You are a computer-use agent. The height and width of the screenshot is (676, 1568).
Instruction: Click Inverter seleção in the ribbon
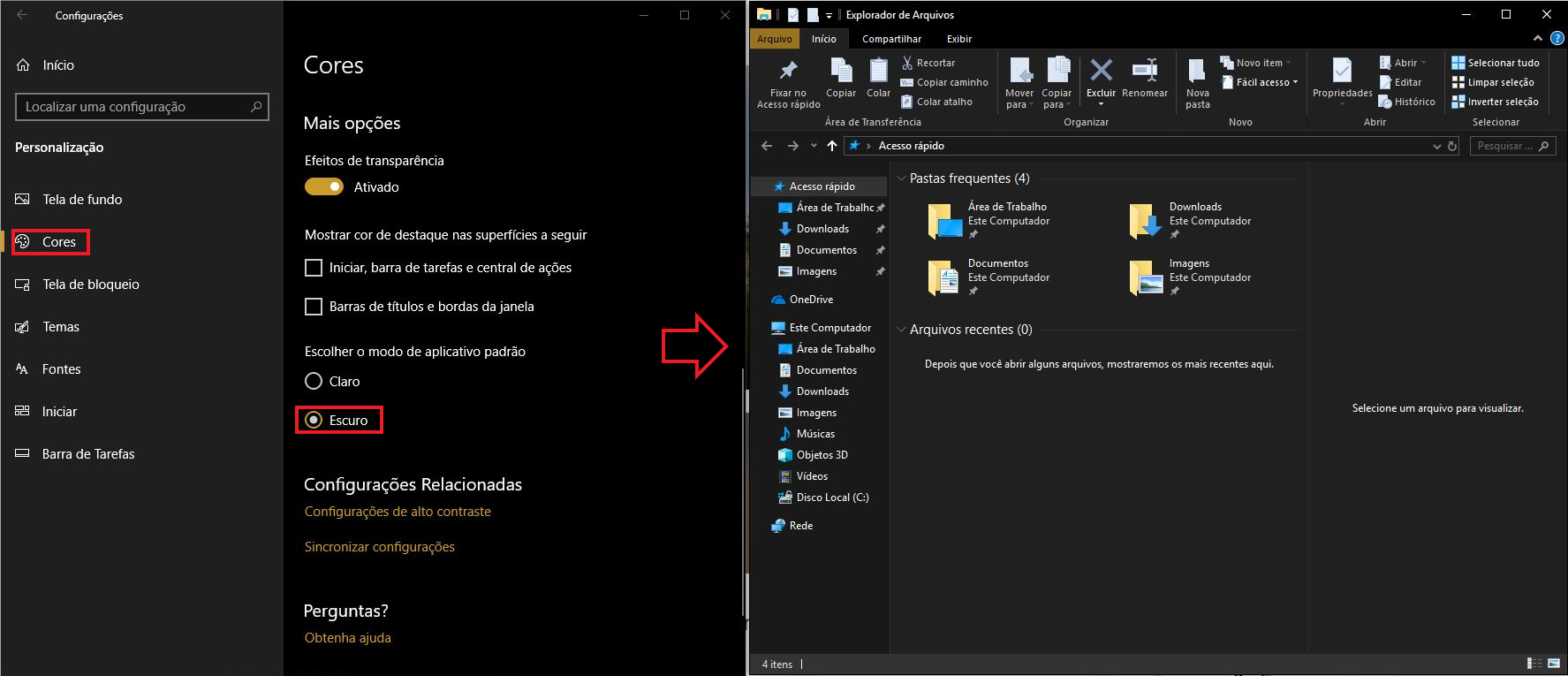1495,102
